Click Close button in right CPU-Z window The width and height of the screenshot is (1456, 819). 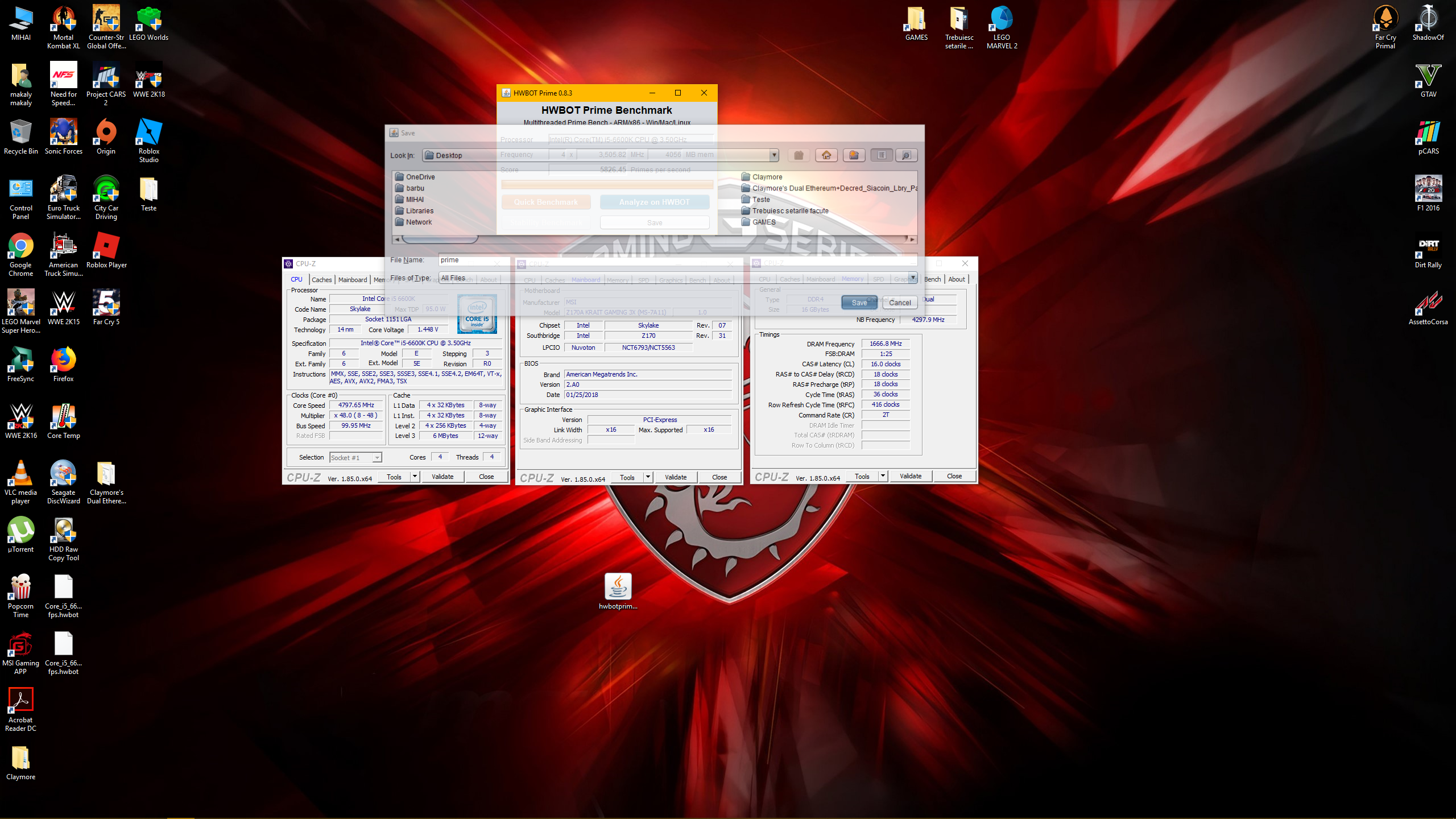(x=954, y=476)
